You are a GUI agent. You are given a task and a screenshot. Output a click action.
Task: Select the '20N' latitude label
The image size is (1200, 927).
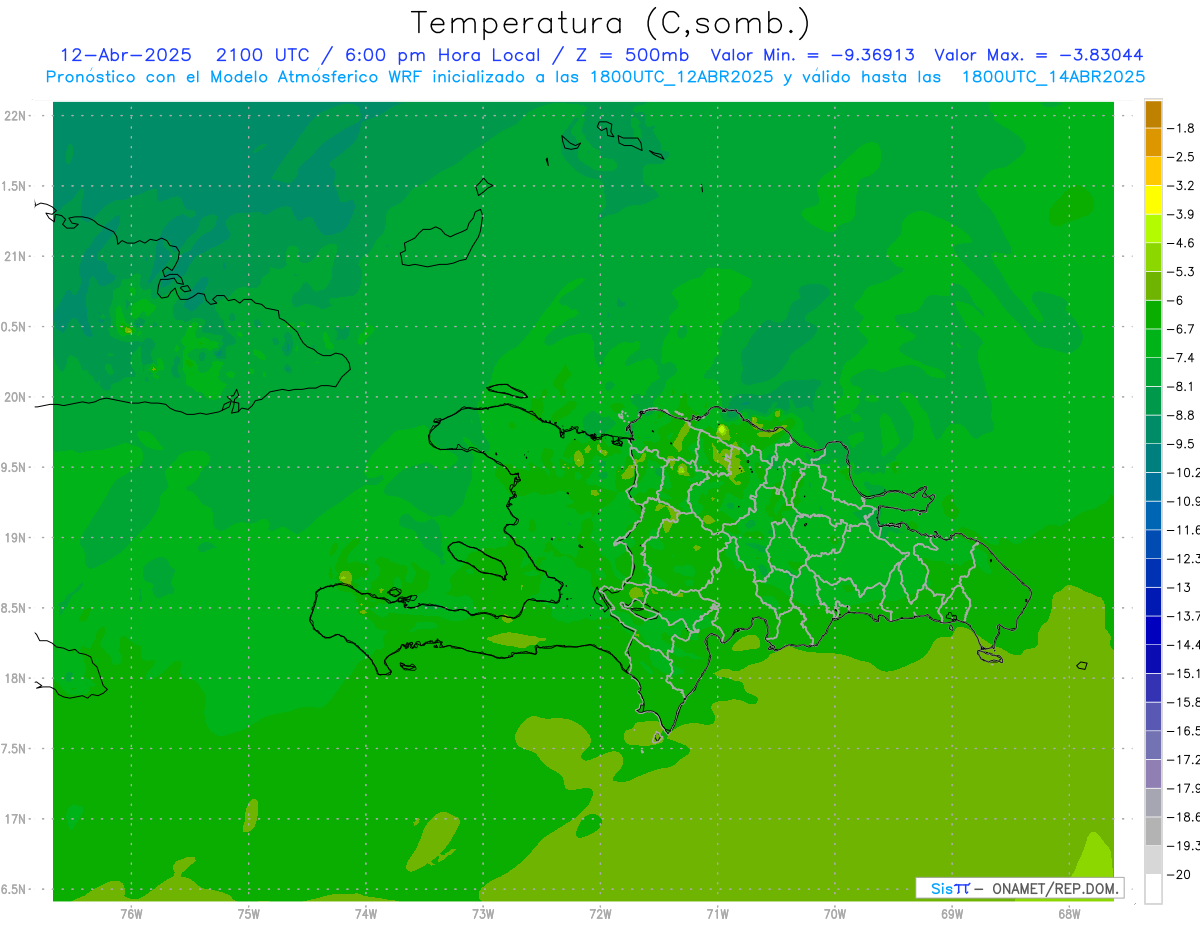pos(17,397)
